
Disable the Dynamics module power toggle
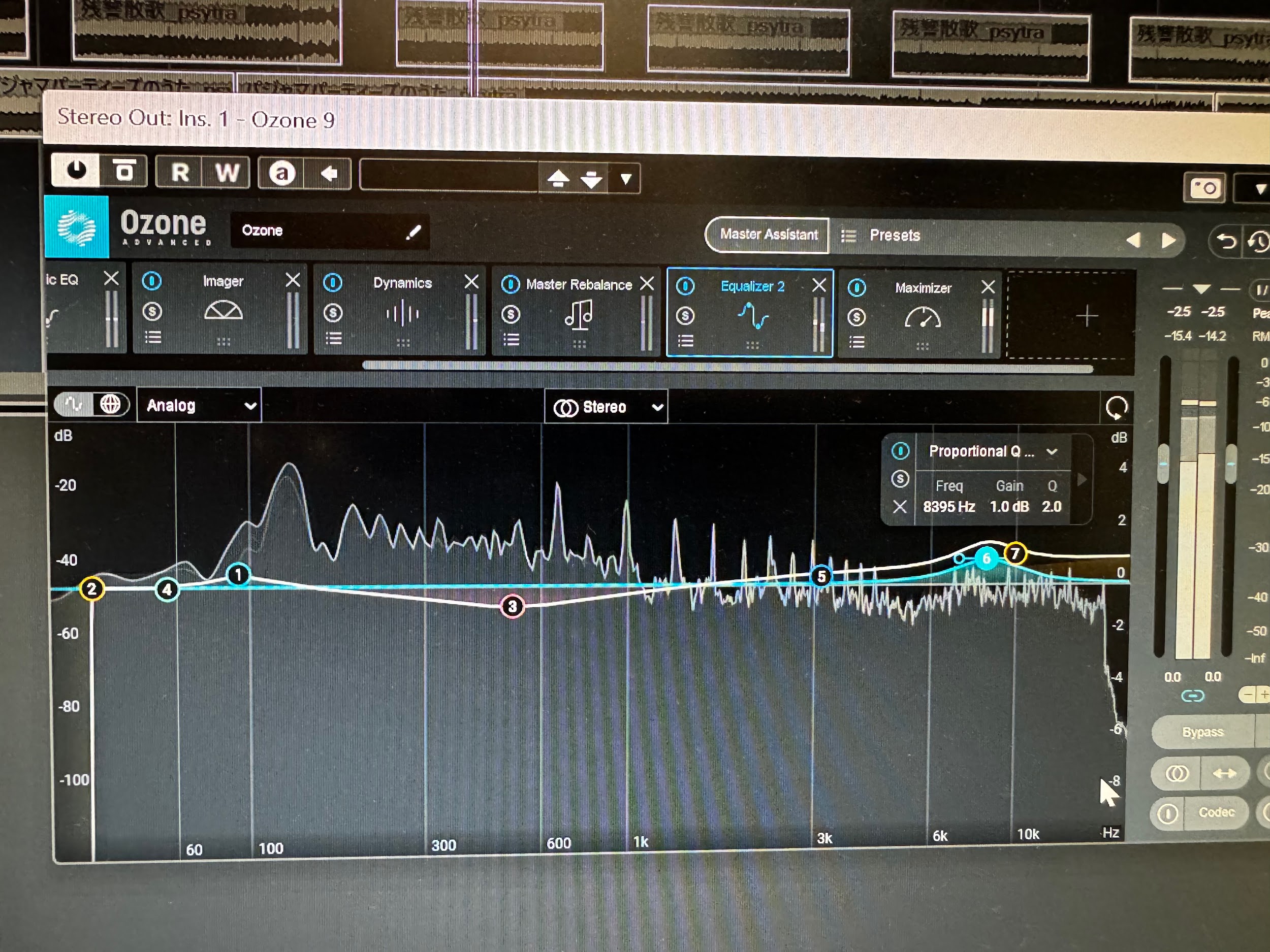click(x=333, y=282)
